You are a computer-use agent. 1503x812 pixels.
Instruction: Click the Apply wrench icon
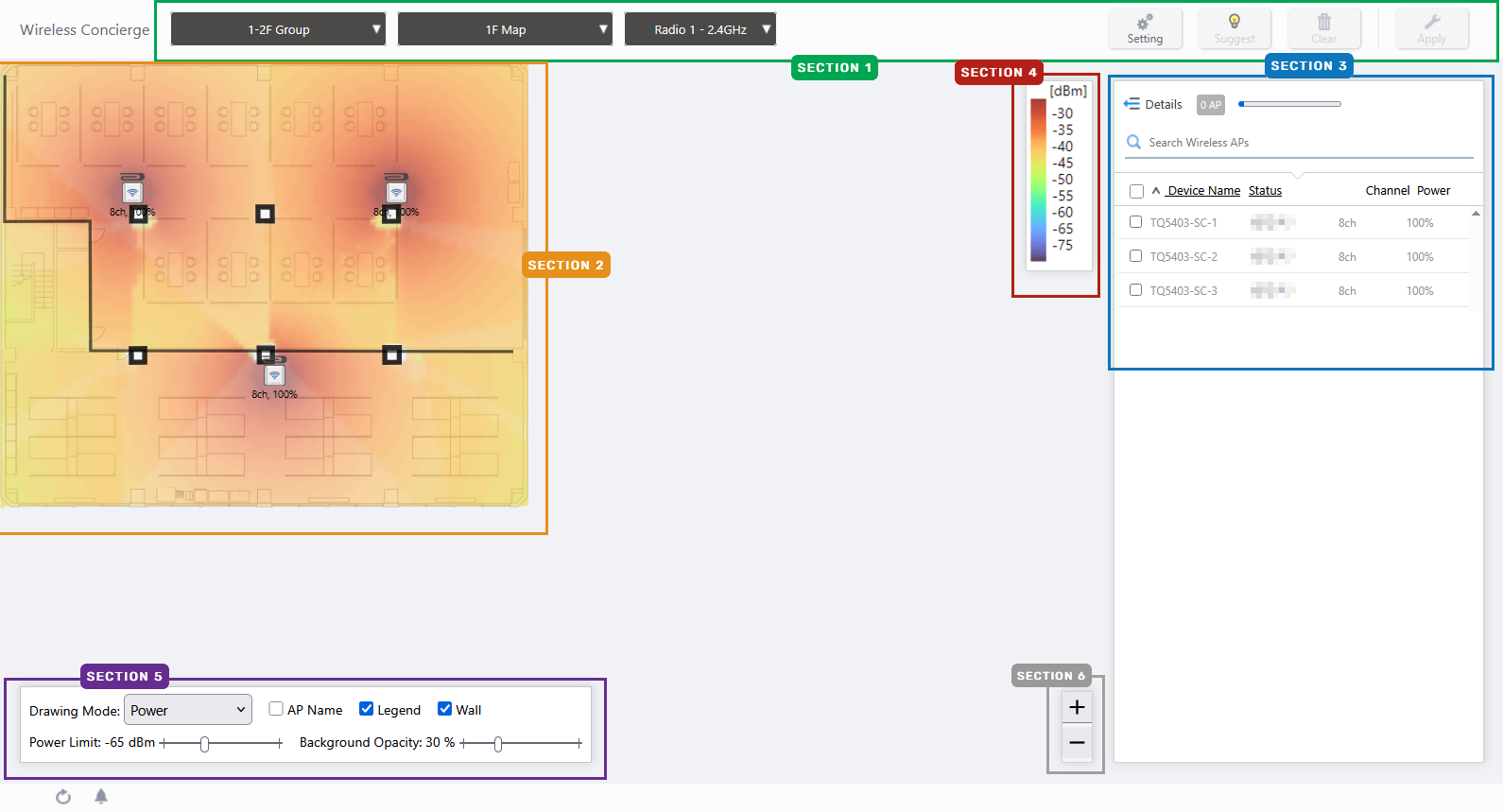click(1431, 23)
